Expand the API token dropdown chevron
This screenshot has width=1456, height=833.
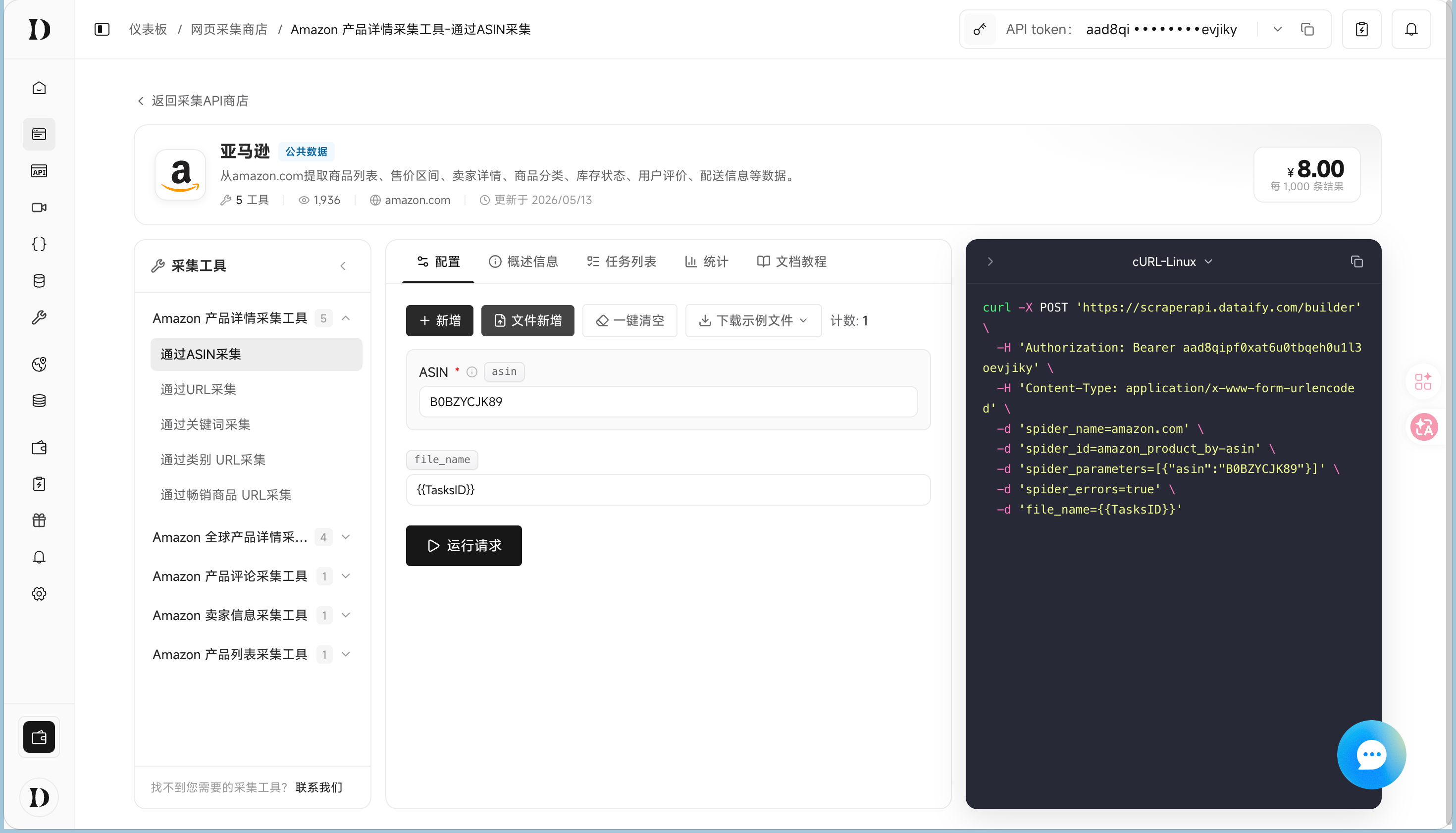(x=1278, y=29)
